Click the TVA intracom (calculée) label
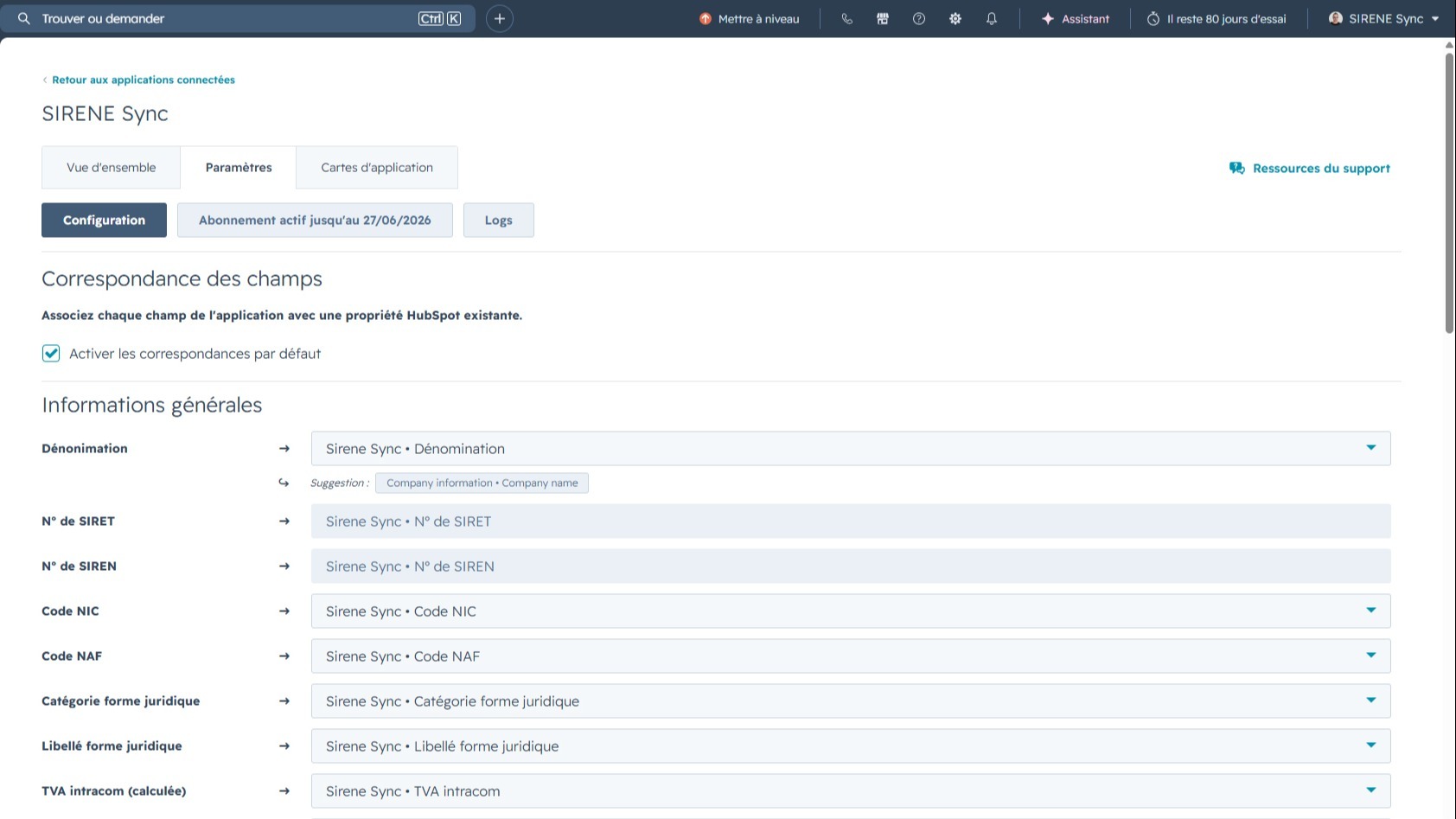The width and height of the screenshot is (1456, 819). coord(114,790)
